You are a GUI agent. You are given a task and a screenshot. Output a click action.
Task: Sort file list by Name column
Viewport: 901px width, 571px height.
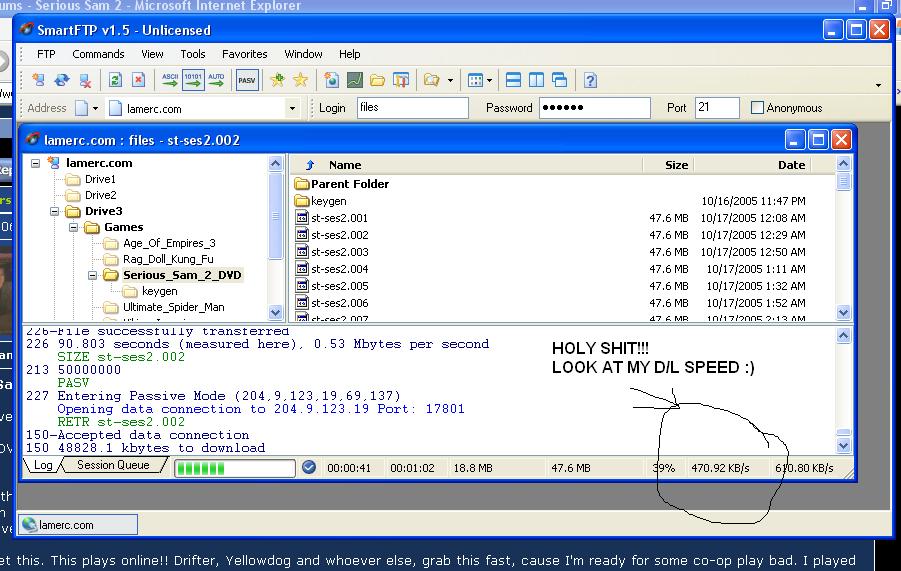345,165
